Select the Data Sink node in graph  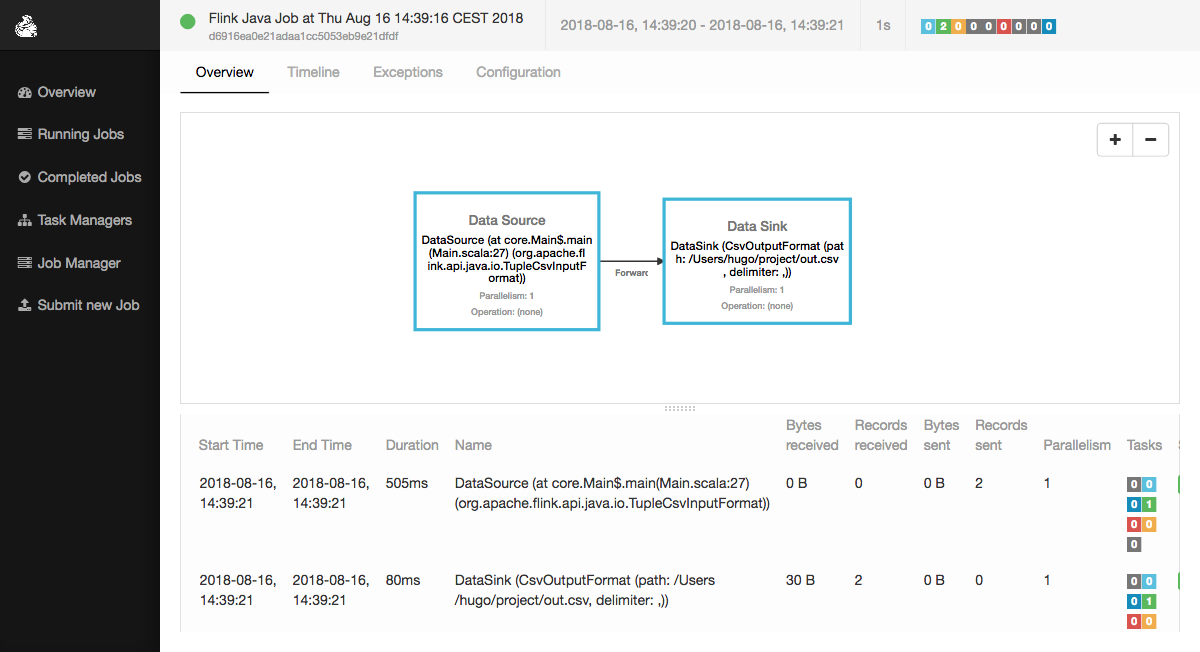[757, 261]
